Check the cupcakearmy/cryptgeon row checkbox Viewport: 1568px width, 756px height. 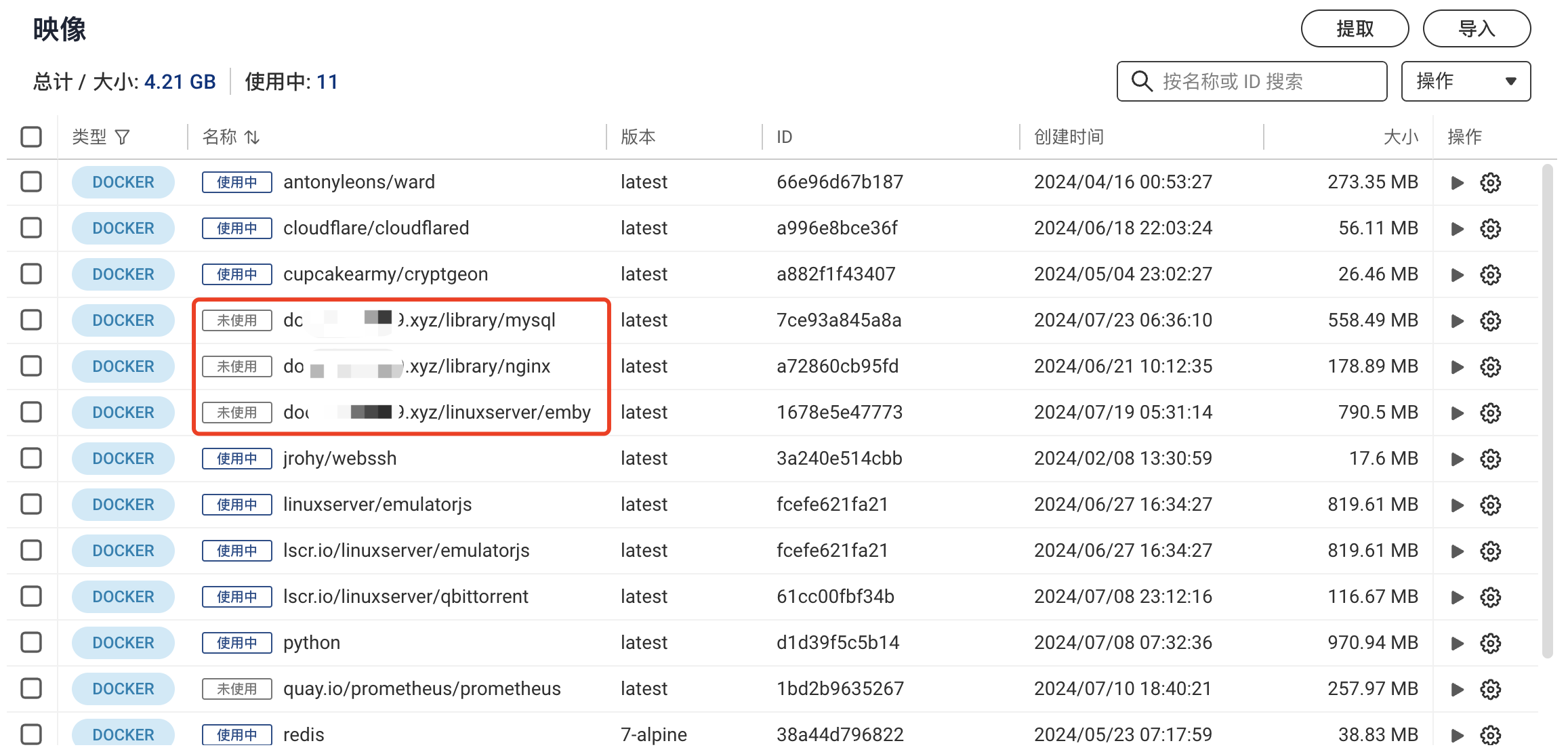coord(31,274)
